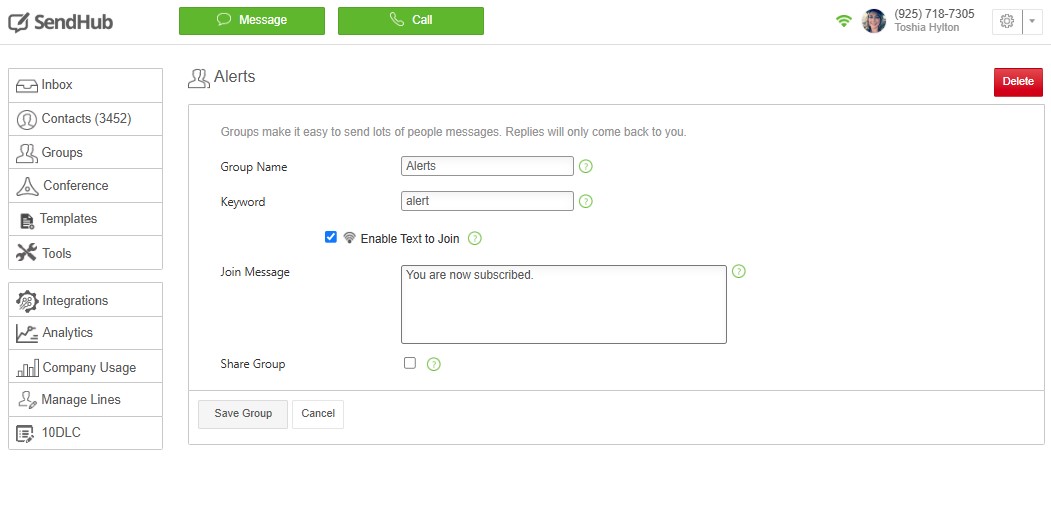The height and width of the screenshot is (519, 1051).
Task: Go to Contacts (3452) in the sidebar
Action: tap(85, 119)
